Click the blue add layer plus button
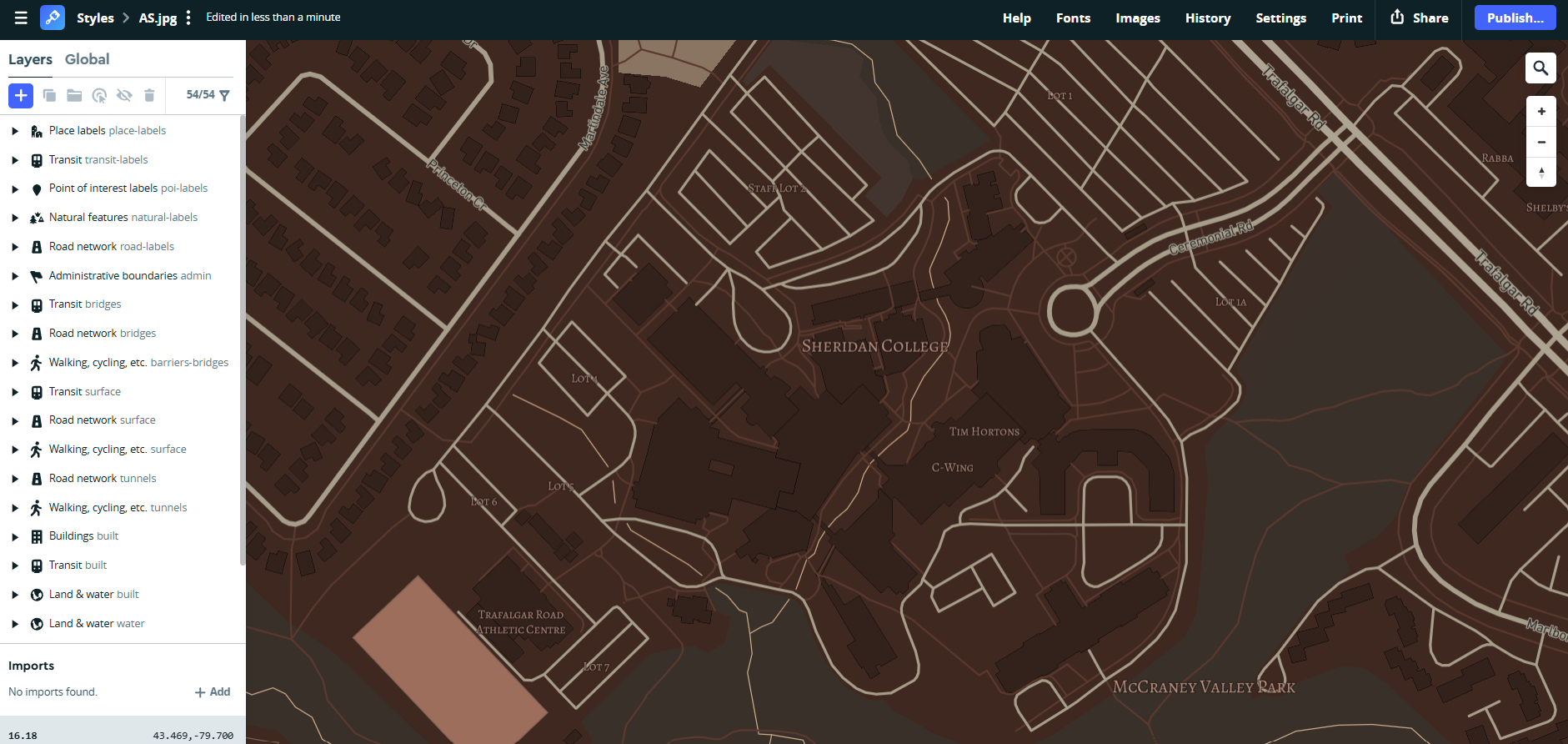This screenshot has width=1568, height=744. point(21,96)
